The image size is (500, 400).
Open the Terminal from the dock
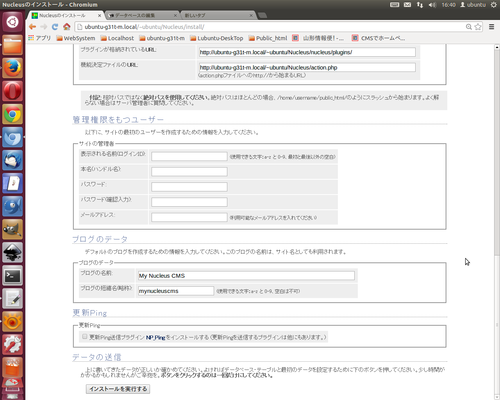pyautogui.click(x=13, y=276)
